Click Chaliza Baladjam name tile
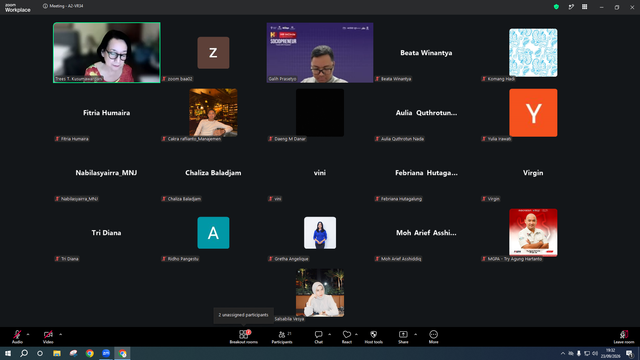 (x=213, y=173)
